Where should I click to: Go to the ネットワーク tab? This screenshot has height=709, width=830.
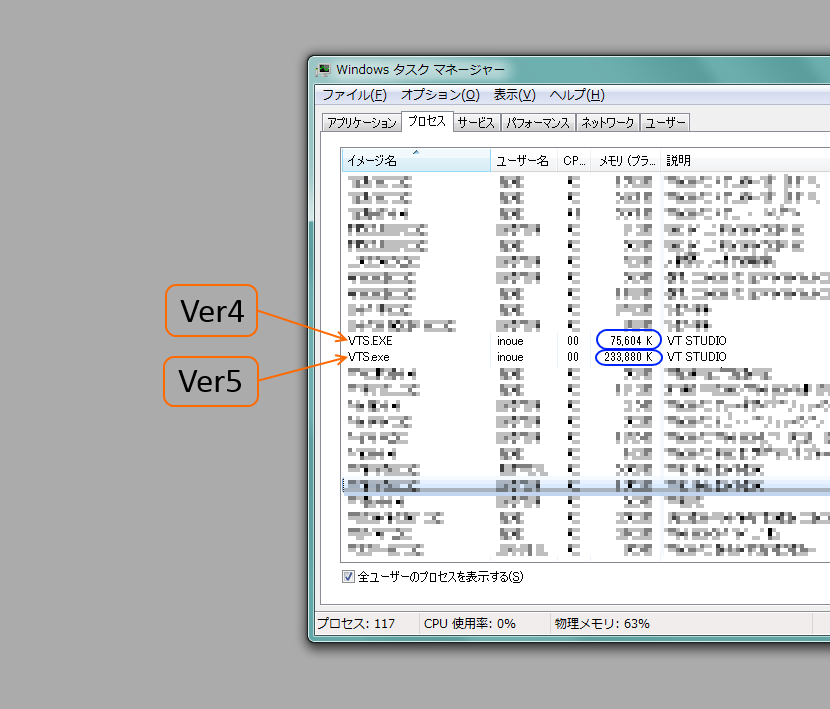[x=608, y=123]
